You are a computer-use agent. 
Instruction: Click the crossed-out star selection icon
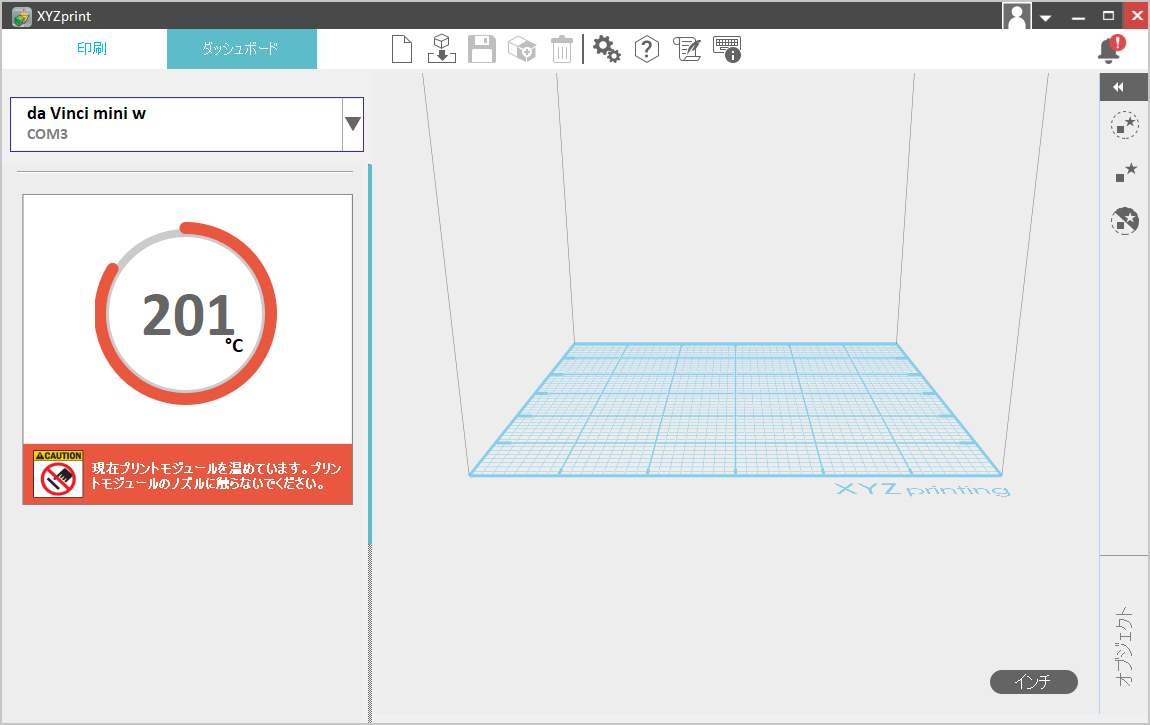[x=1125, y=221]
